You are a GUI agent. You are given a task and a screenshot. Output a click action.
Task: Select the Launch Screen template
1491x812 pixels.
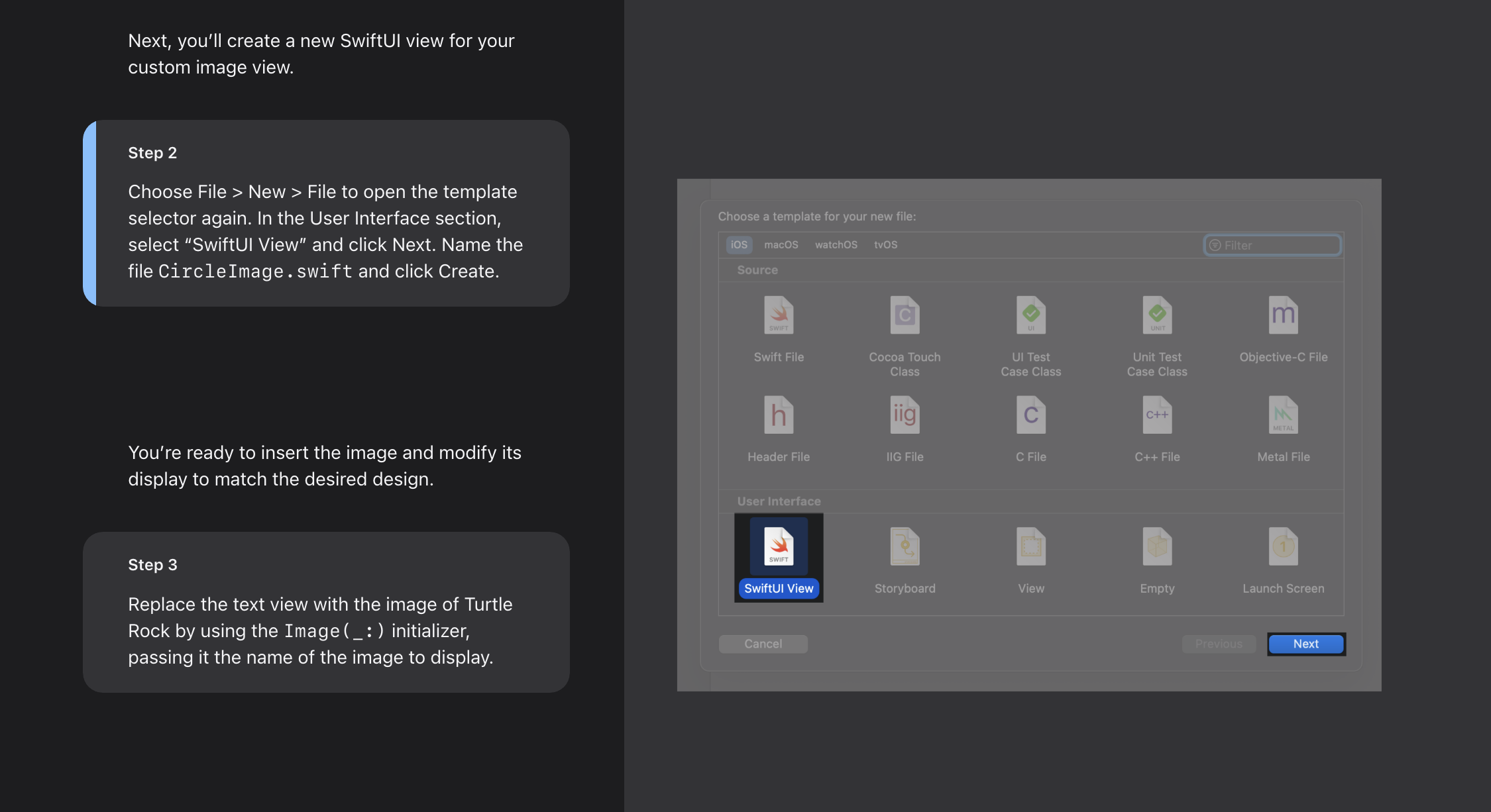click(x=1283, y=547)
